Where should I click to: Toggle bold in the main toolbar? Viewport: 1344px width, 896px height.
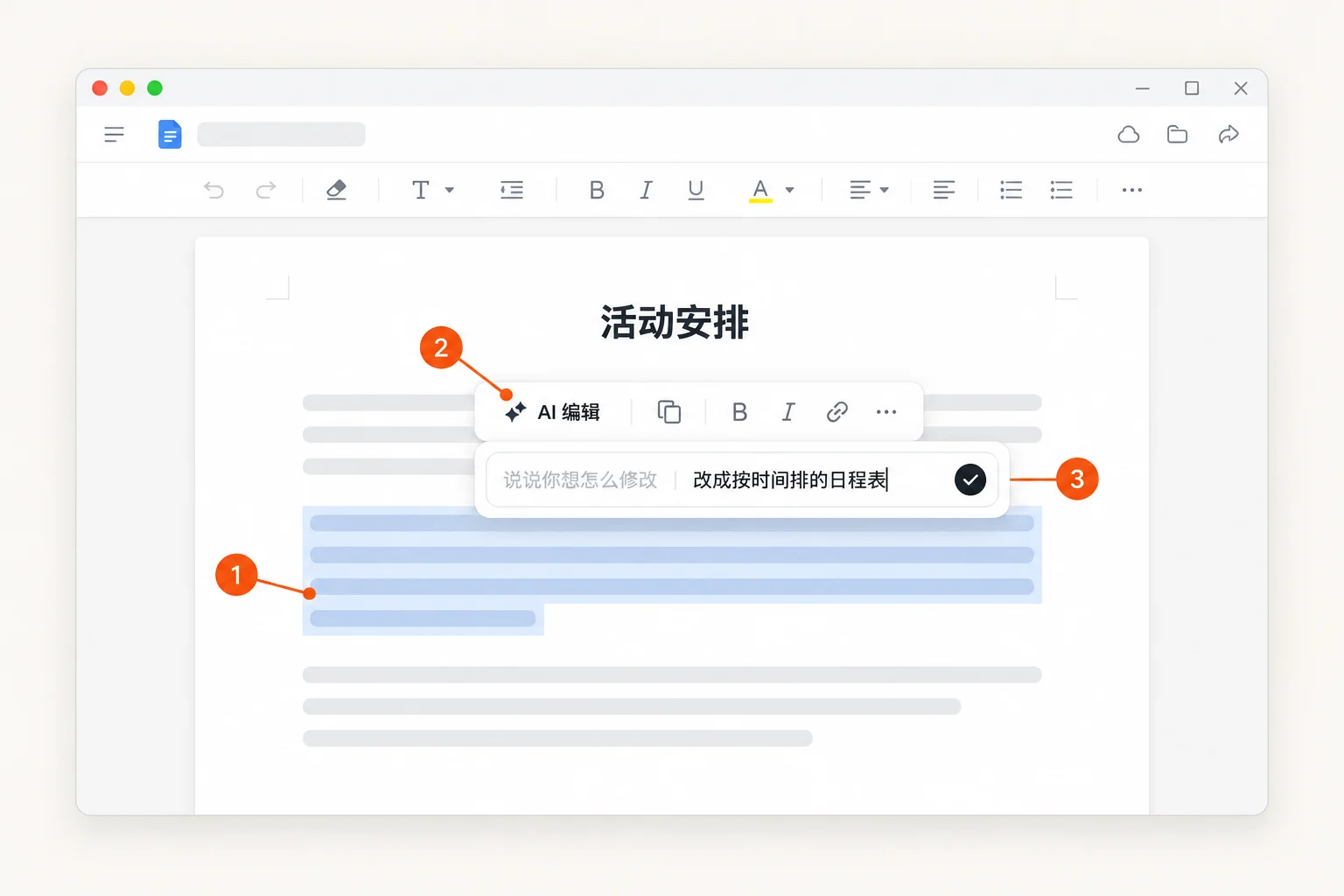point(597,190)
